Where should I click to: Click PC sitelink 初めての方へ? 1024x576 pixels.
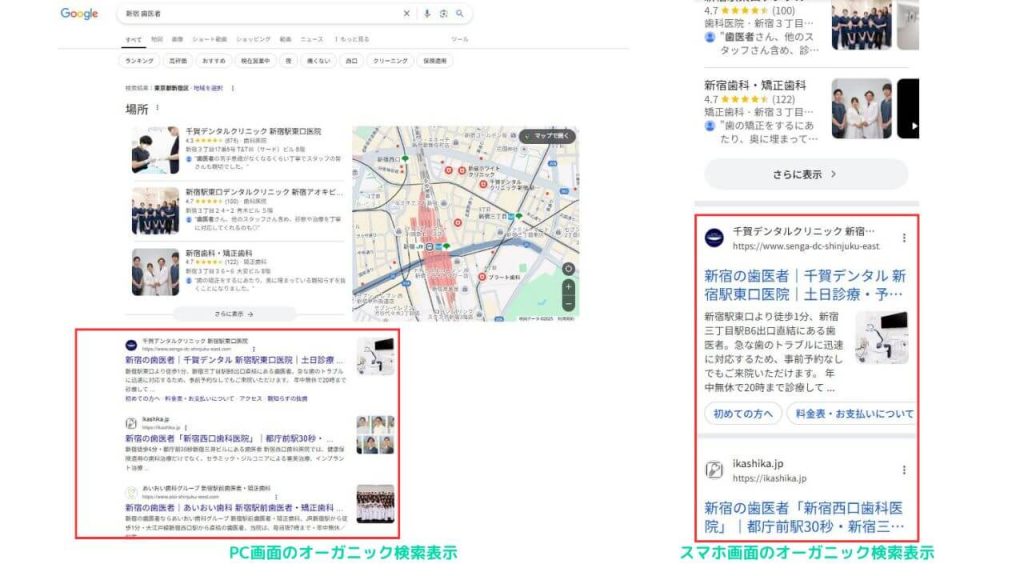click(142, 398)
